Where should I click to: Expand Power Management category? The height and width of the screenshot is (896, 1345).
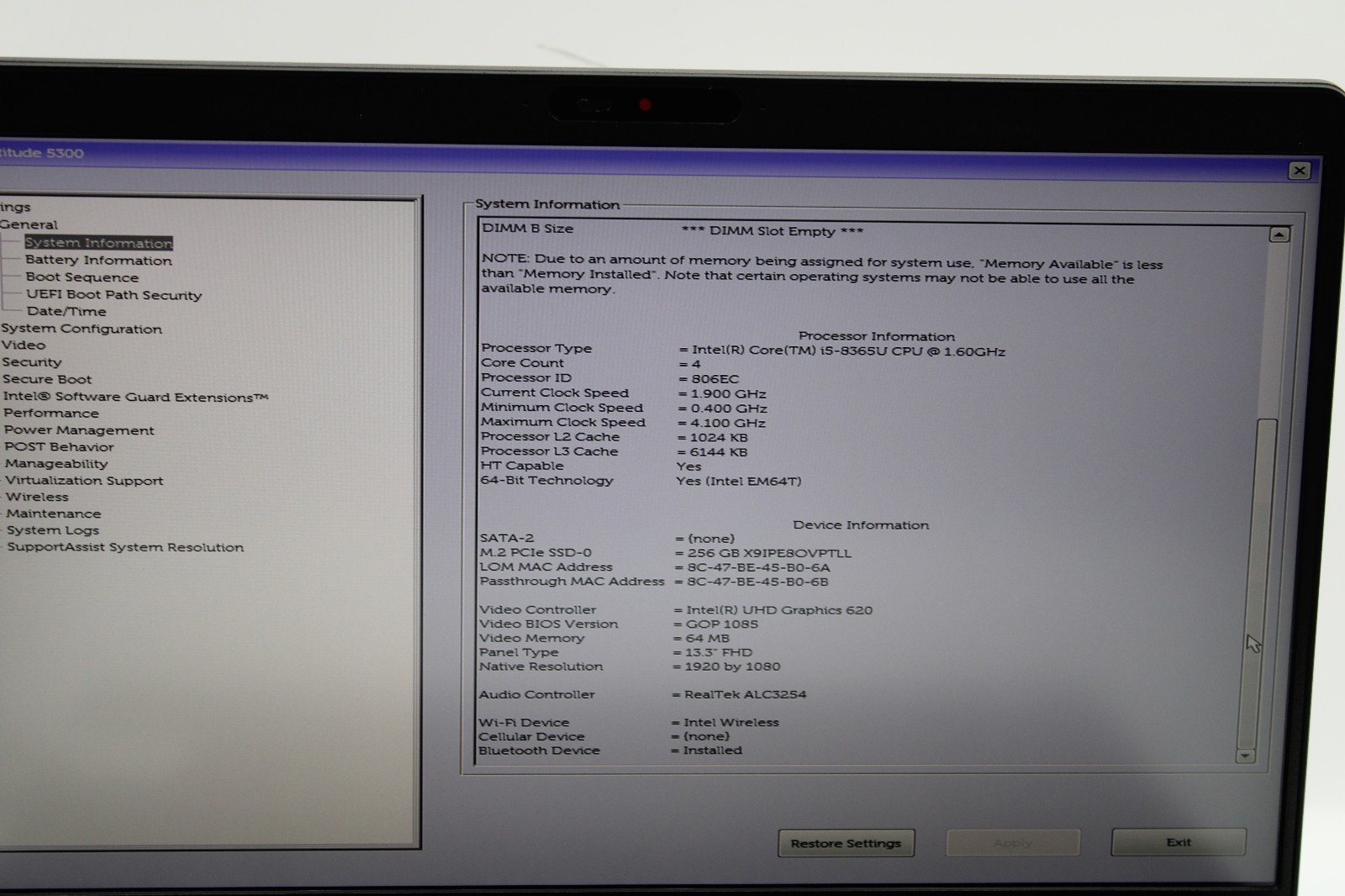click(x=79, y=430)
